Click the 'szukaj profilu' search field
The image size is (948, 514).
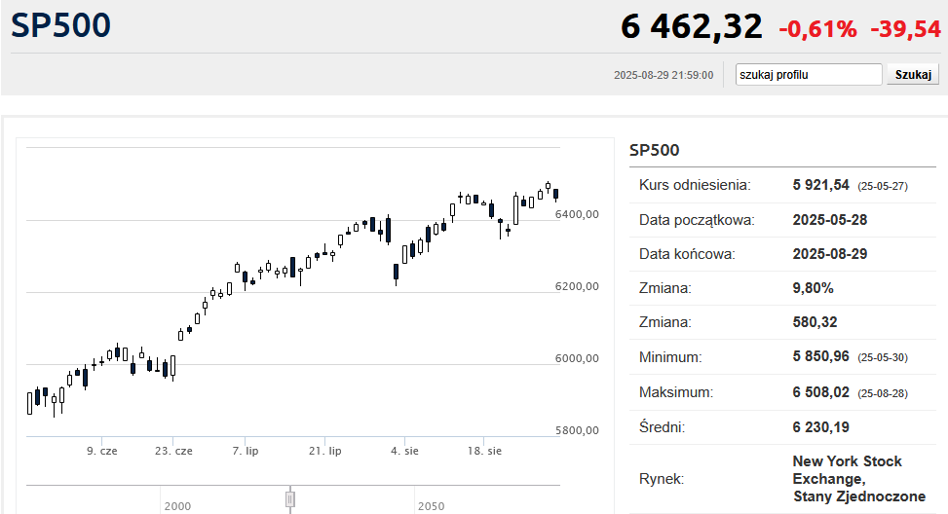[x=808, y=75]
